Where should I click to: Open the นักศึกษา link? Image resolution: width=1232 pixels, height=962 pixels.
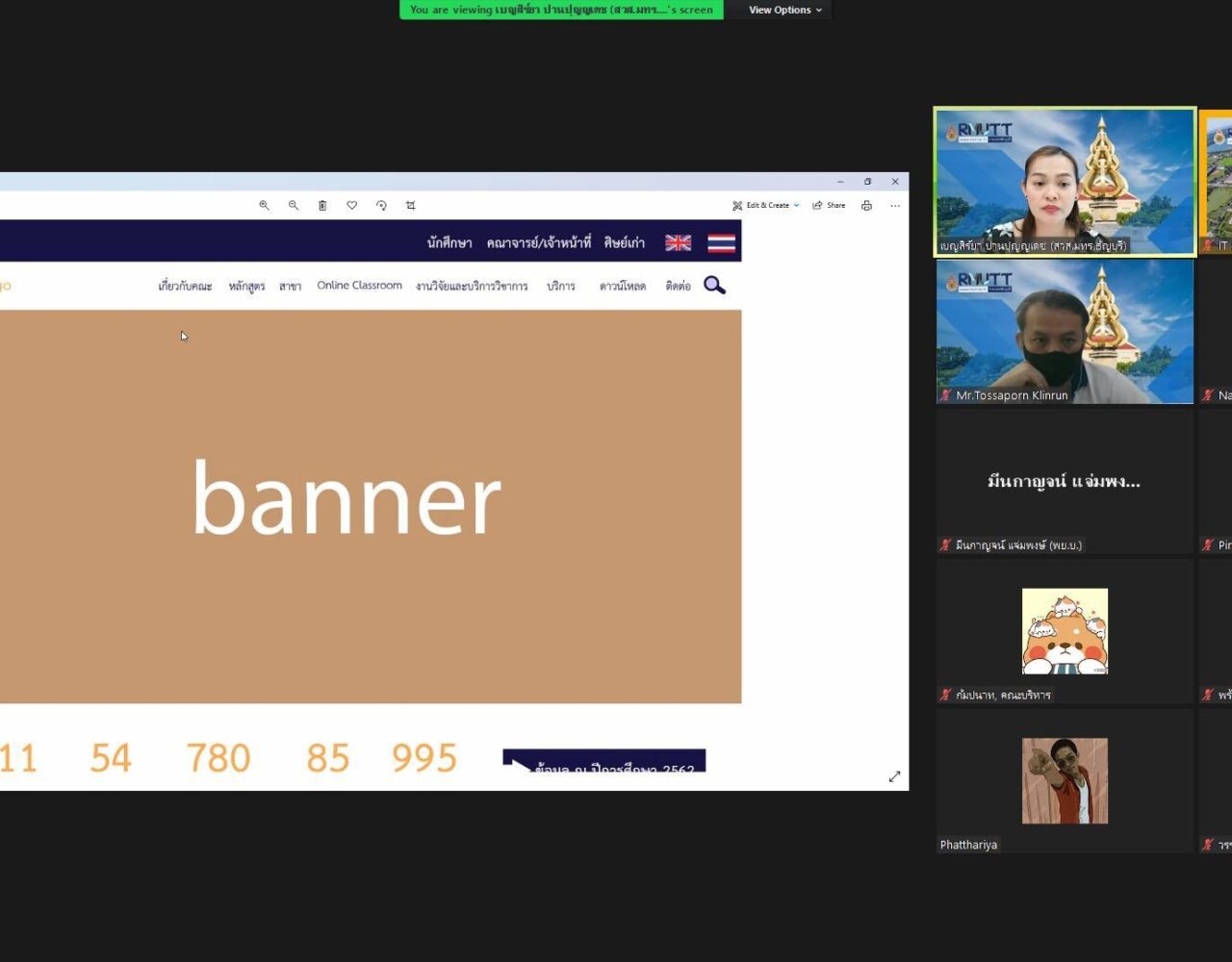tap(449, 242)
